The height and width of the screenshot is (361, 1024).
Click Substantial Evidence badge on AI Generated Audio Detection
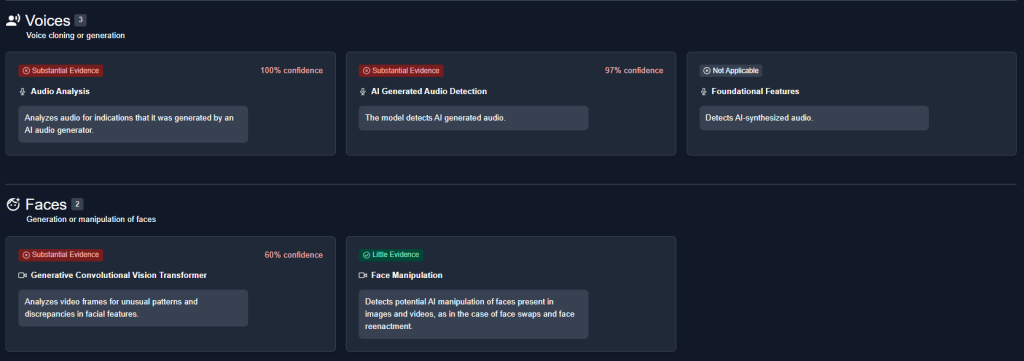401,71
